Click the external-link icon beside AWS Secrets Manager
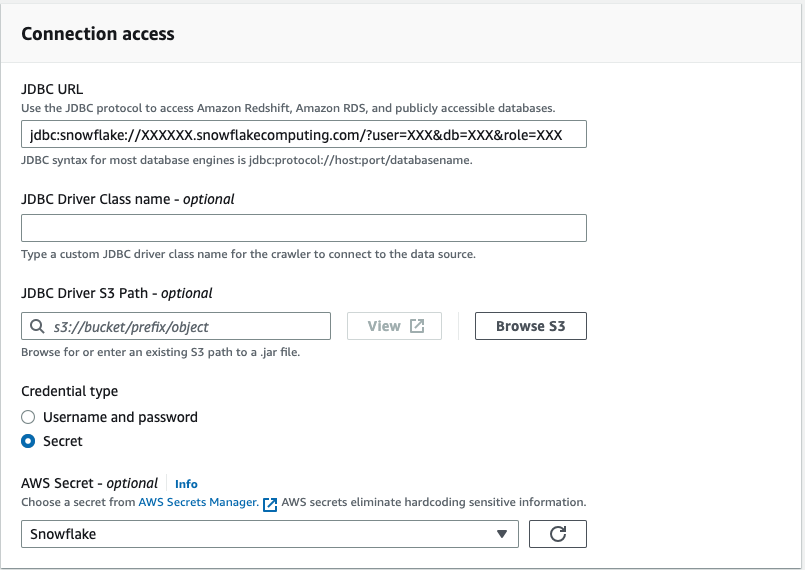 [x=270, y=503]
